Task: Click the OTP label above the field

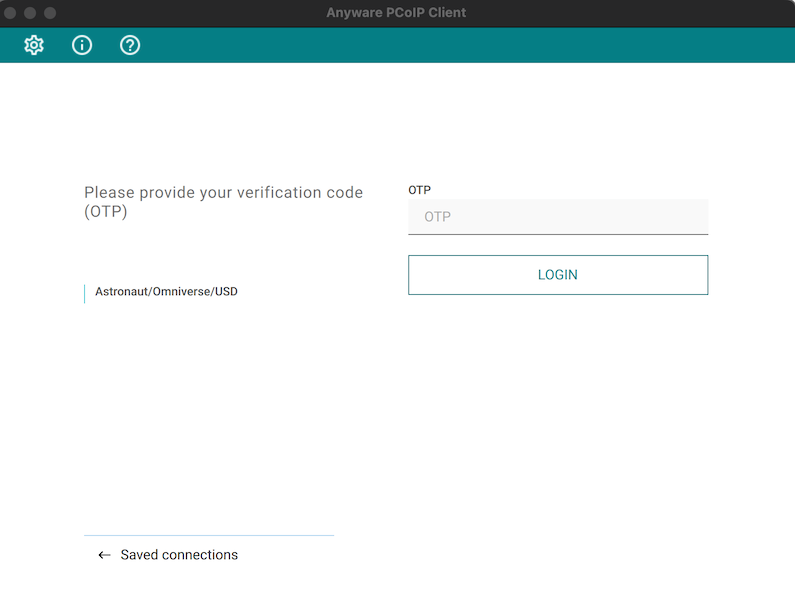Action: (419, 189)
